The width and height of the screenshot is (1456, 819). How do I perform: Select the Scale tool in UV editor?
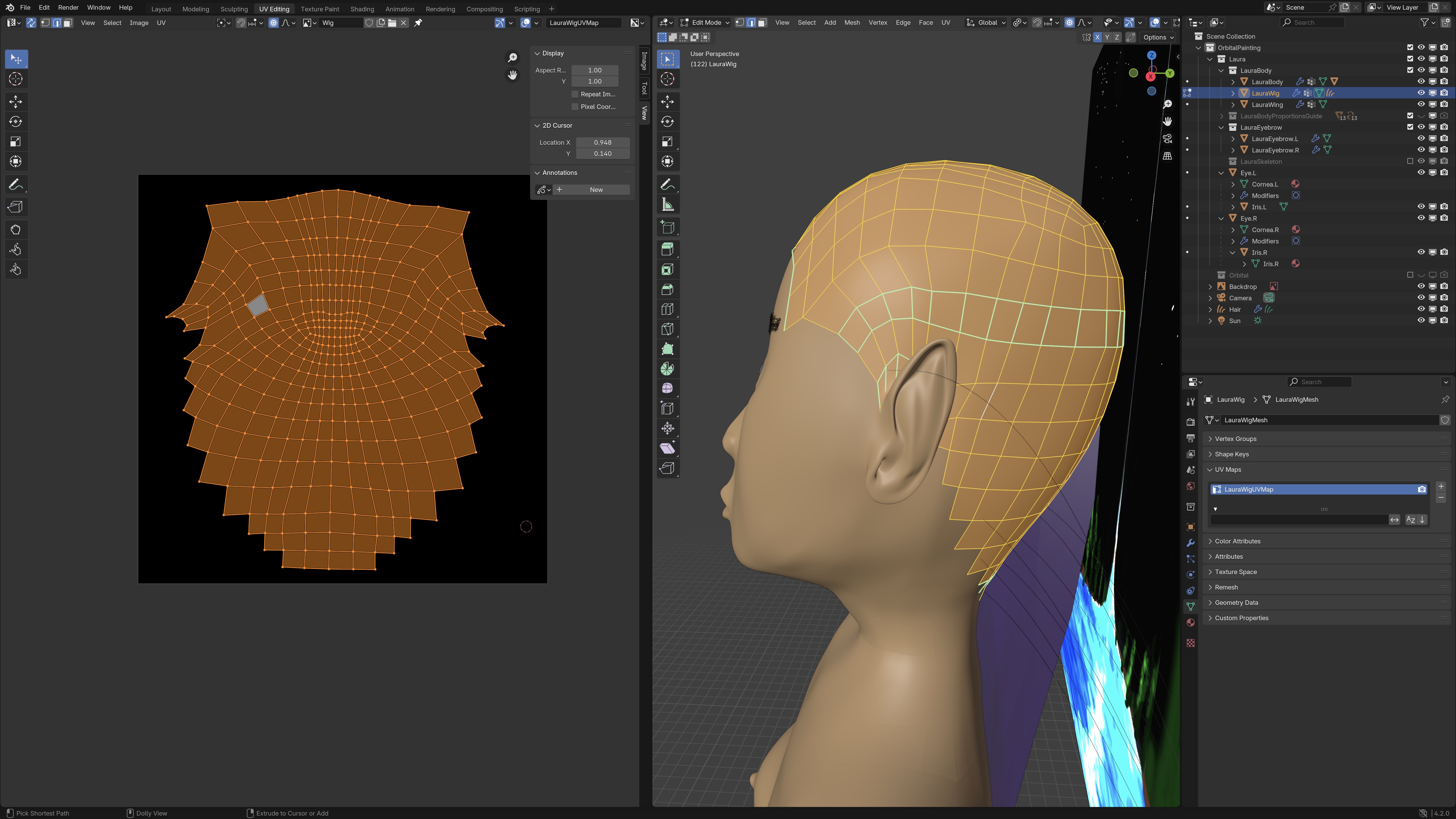click(16, 141)
